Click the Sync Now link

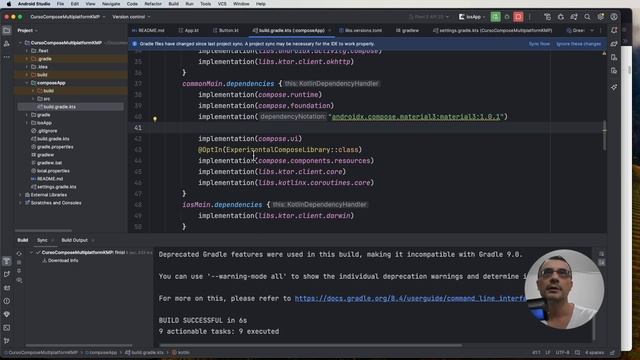(x=539, y=44)
